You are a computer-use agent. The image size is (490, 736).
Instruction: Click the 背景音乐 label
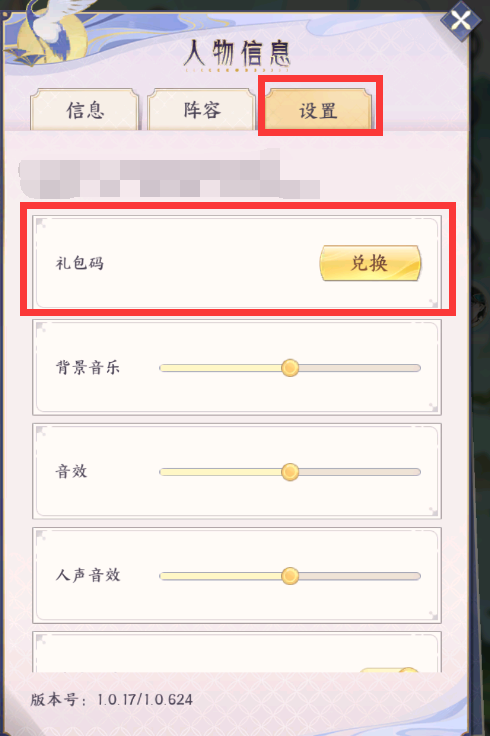(x=88, y=368)
